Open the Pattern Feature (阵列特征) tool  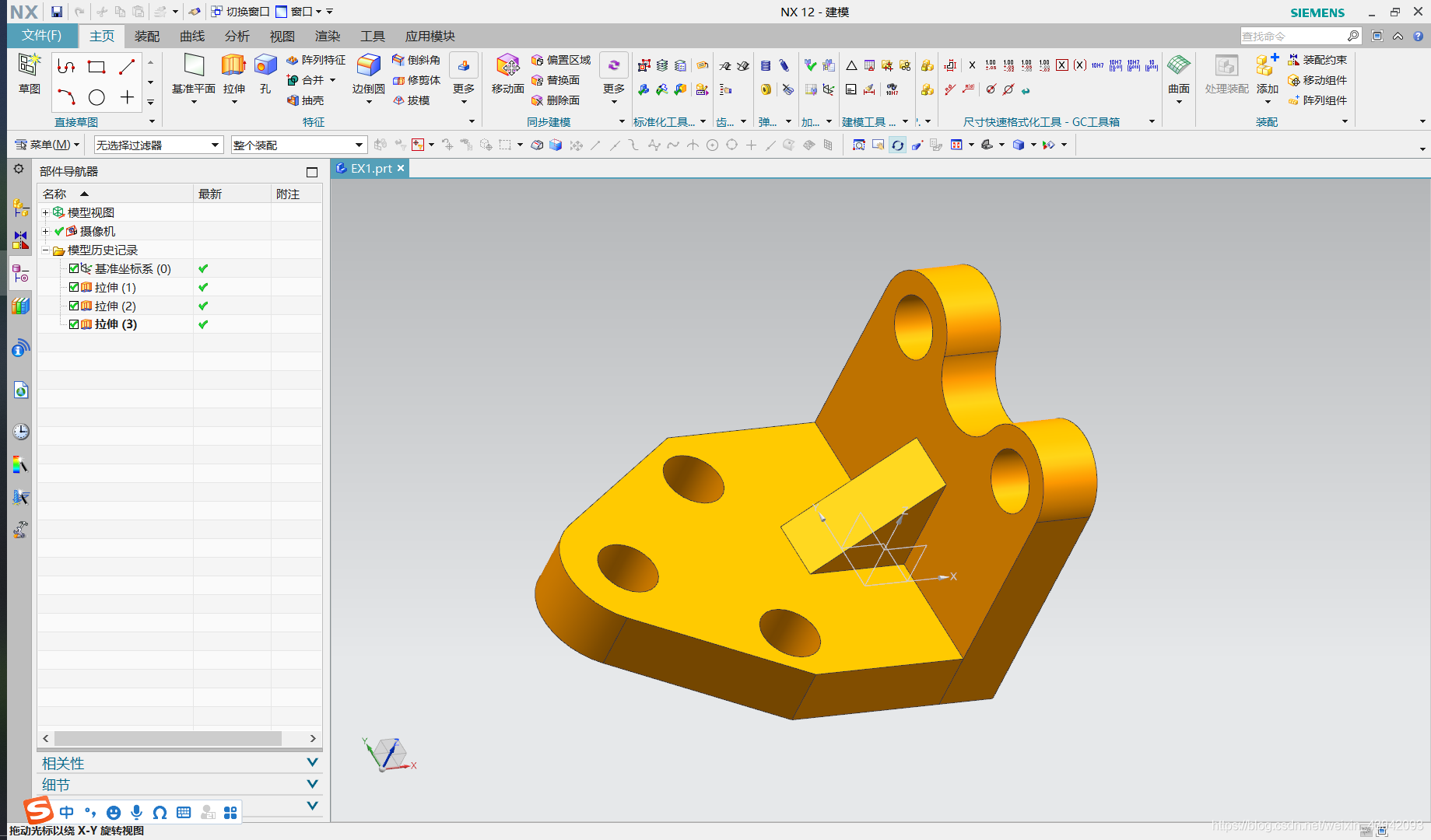316,60
